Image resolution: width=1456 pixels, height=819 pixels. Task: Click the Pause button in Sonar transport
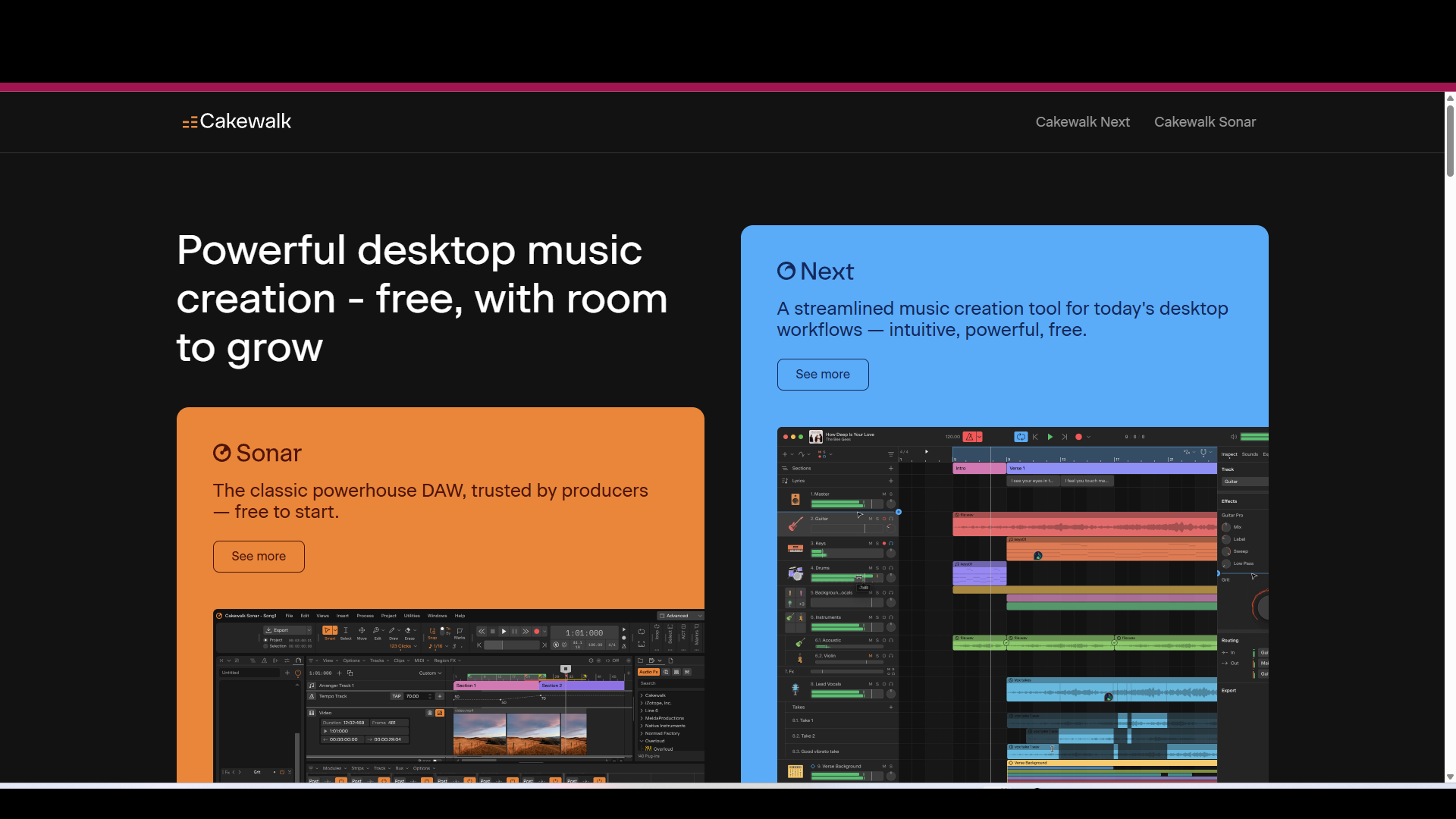tap(514, 632)
